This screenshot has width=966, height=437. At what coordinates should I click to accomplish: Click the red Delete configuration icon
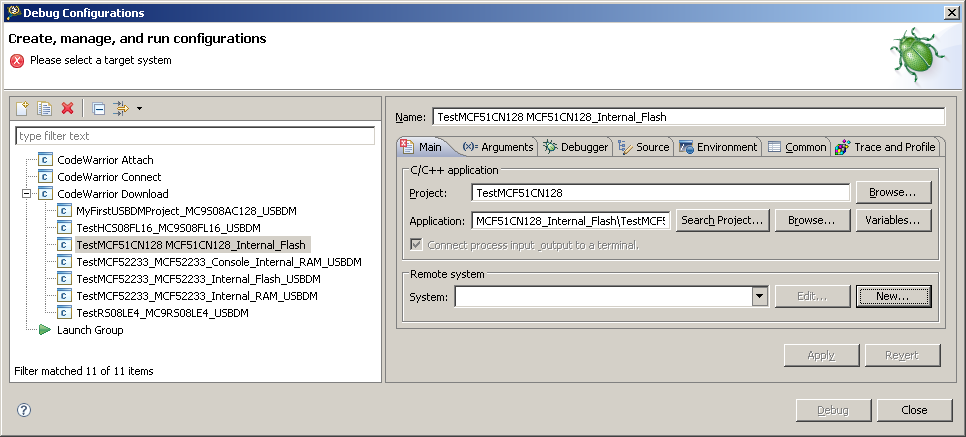68,108
